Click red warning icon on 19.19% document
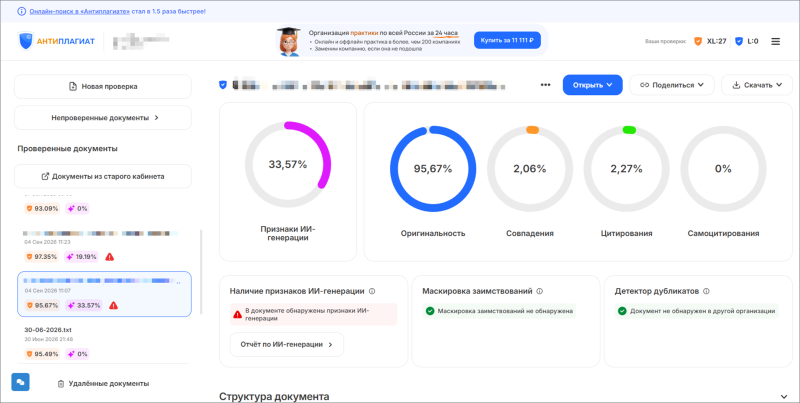The width and height of the screenshot is (800, 403). point(109,257)
